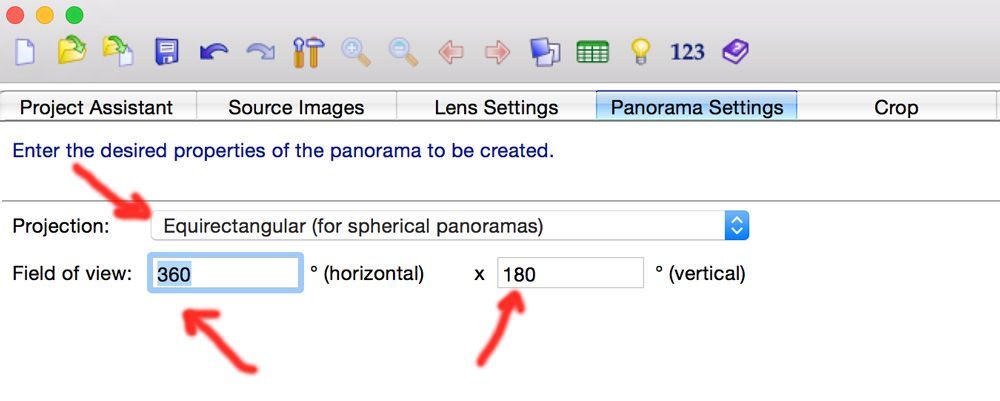Screen dimensions: 1000x401
Task: Open the control points table icon
Action: pos(592,52)
